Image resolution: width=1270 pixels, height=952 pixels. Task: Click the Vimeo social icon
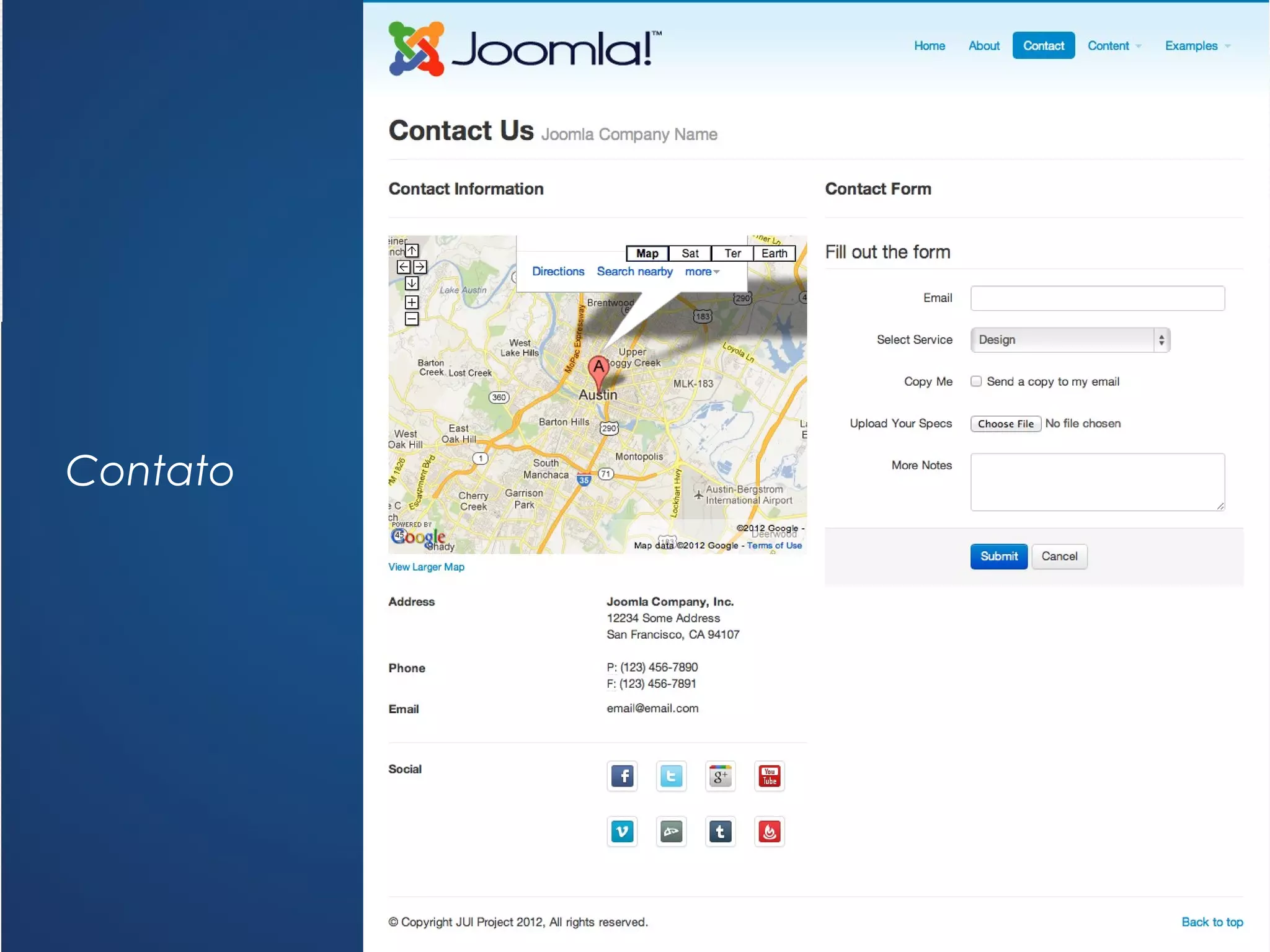622,832
